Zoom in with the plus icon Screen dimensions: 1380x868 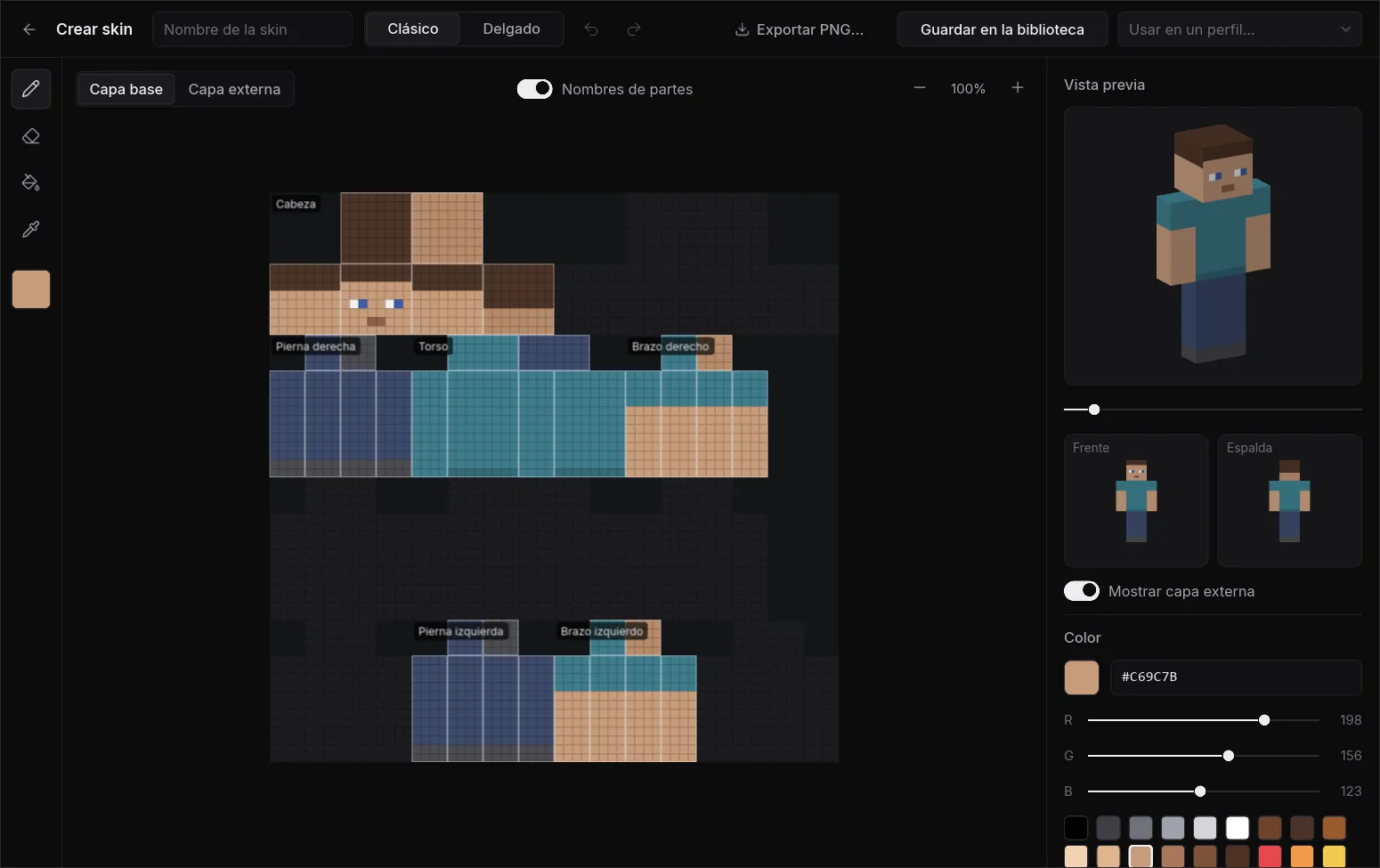click(1018, 88)
